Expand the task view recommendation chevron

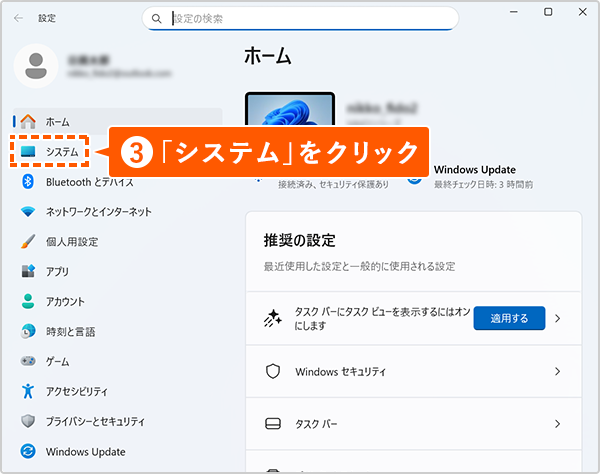(557, 318)
